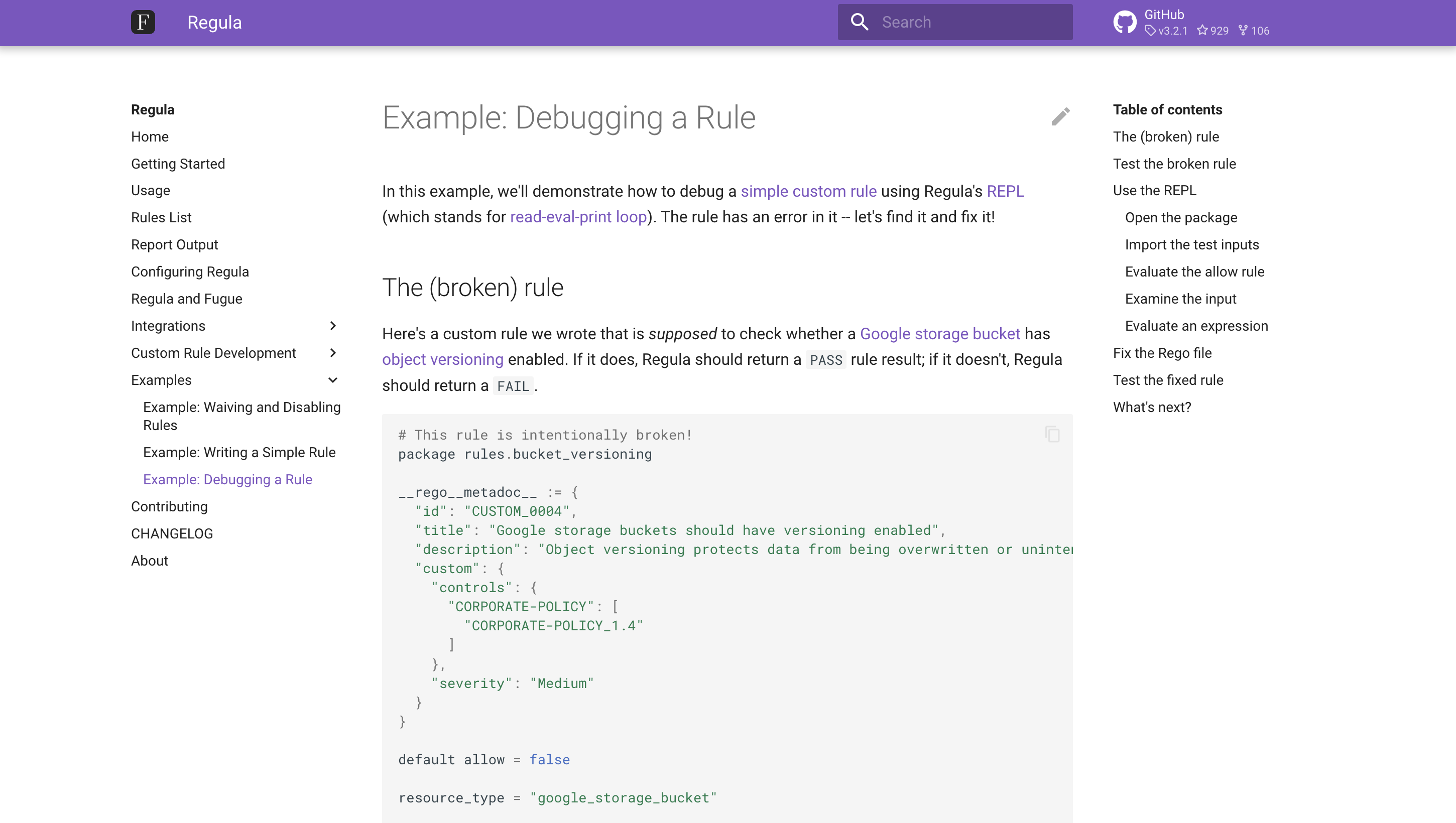Open the About page

[149, 561]
